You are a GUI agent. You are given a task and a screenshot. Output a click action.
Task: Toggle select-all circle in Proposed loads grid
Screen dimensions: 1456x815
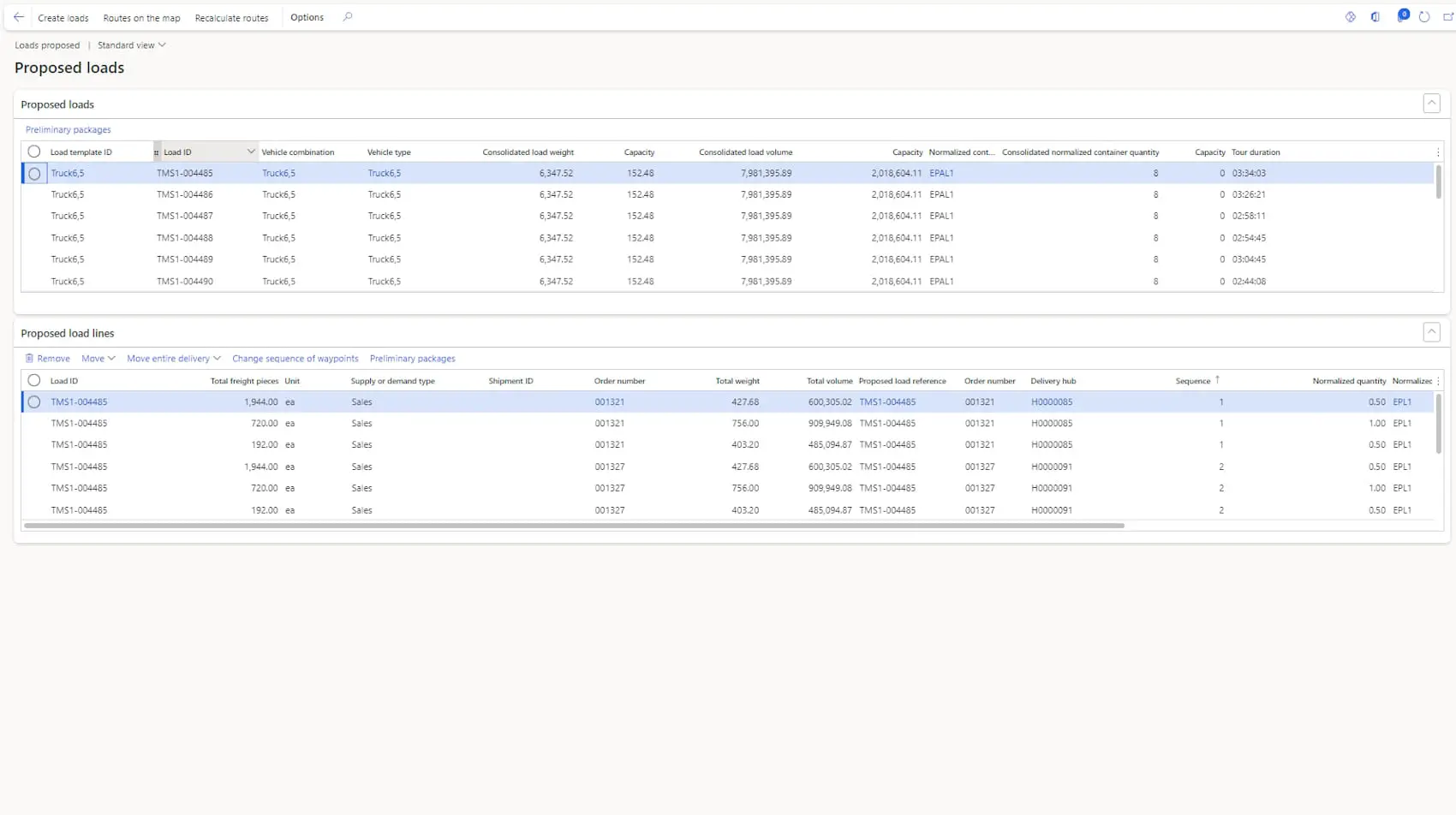click(34, 152)
